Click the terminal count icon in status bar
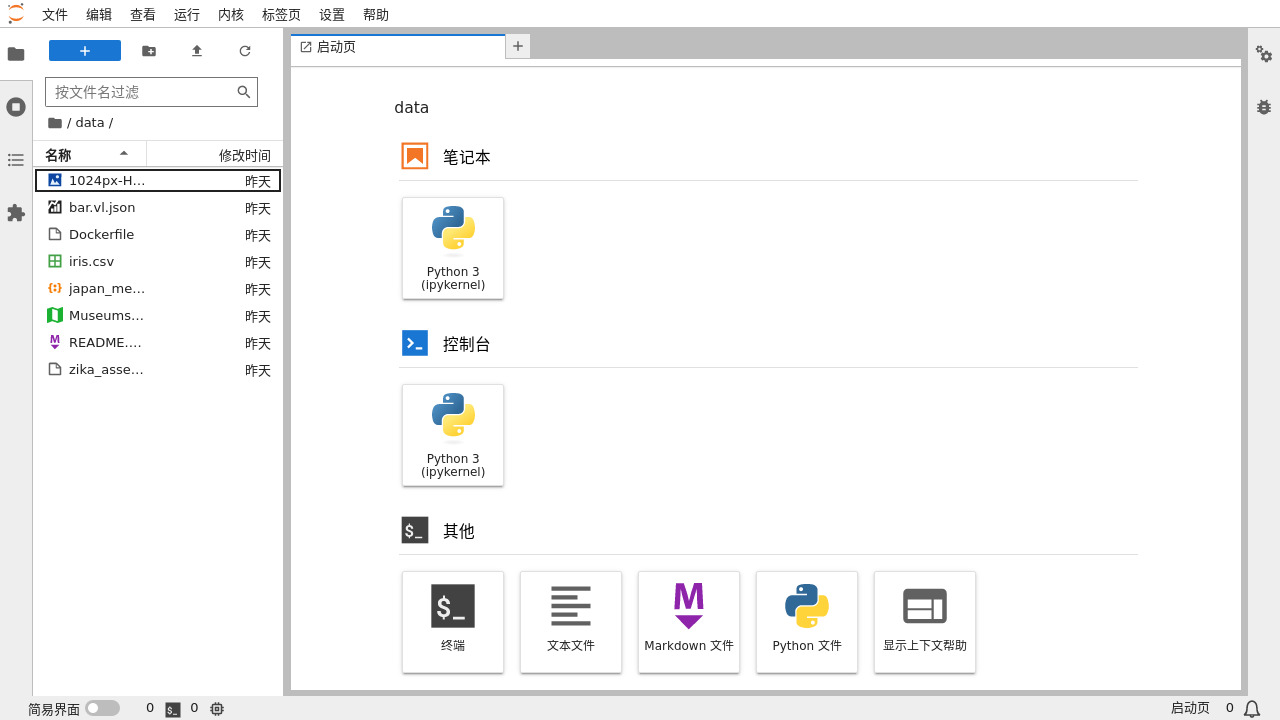 pyautogui.click(x=173, y=709)
